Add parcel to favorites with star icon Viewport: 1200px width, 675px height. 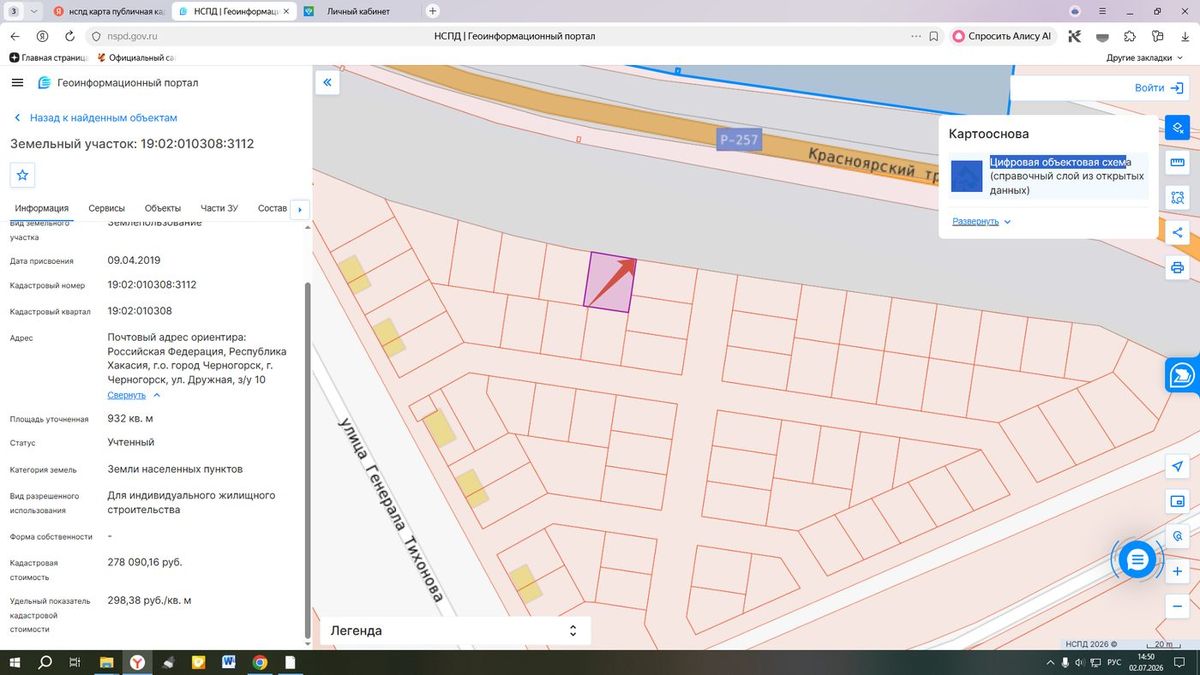click(22, 174)
